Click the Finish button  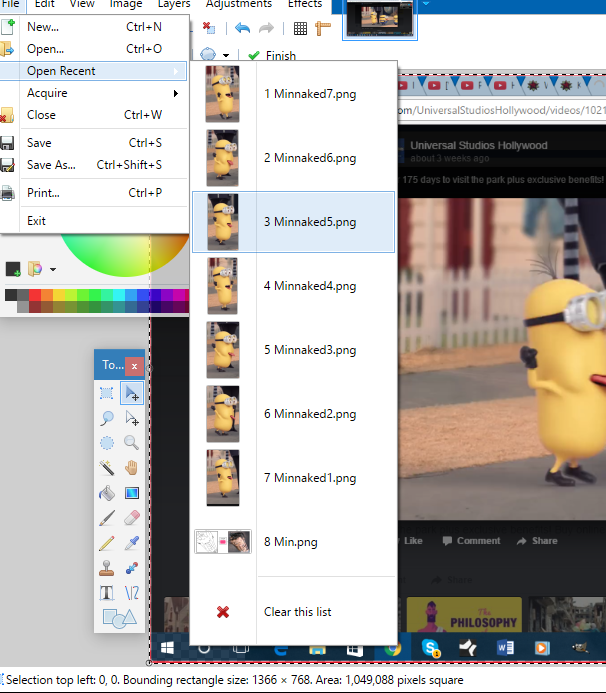tap(273, 56)
